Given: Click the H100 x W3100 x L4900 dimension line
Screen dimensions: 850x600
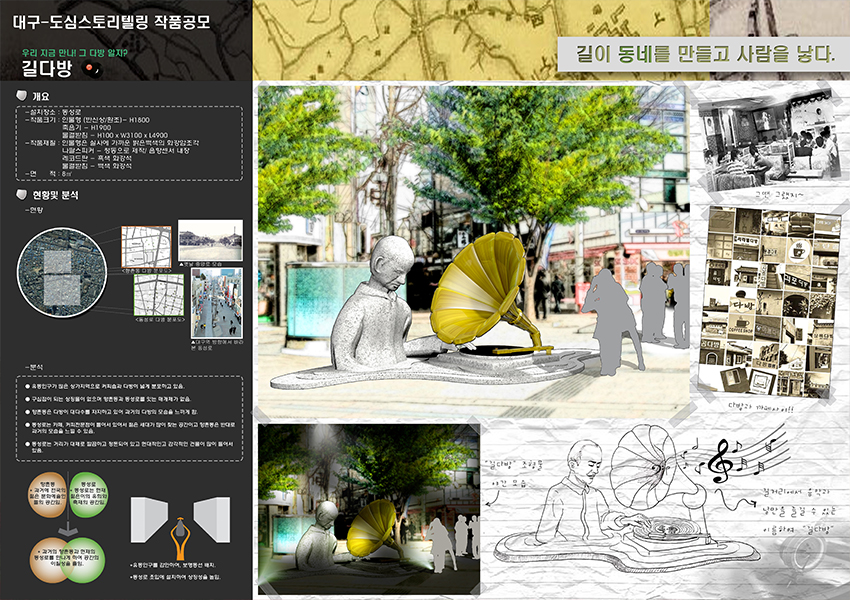Looking at the screenshot, I should pyautogui.click(x=115, y=135).
